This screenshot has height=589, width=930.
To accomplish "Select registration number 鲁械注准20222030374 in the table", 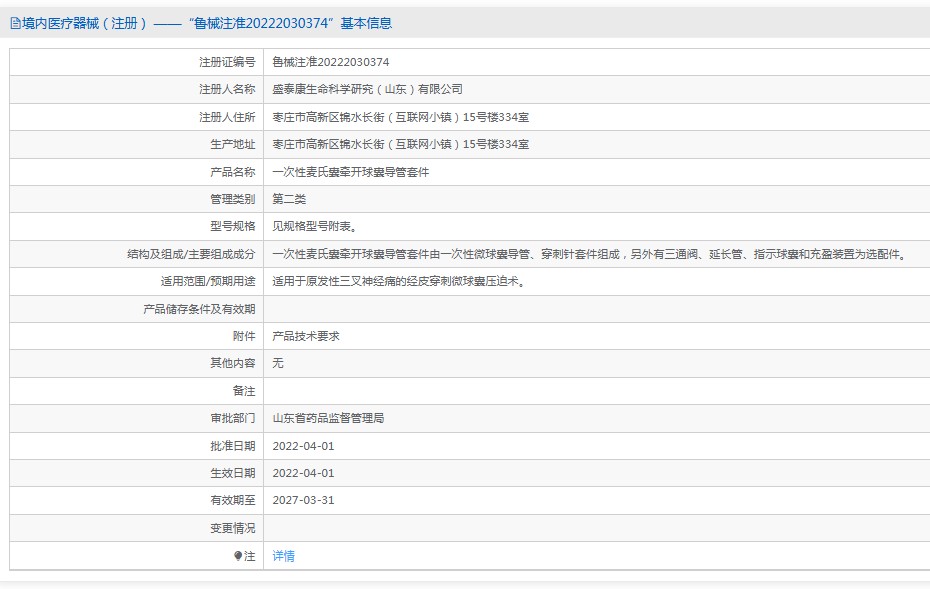I will click(331, 62).
